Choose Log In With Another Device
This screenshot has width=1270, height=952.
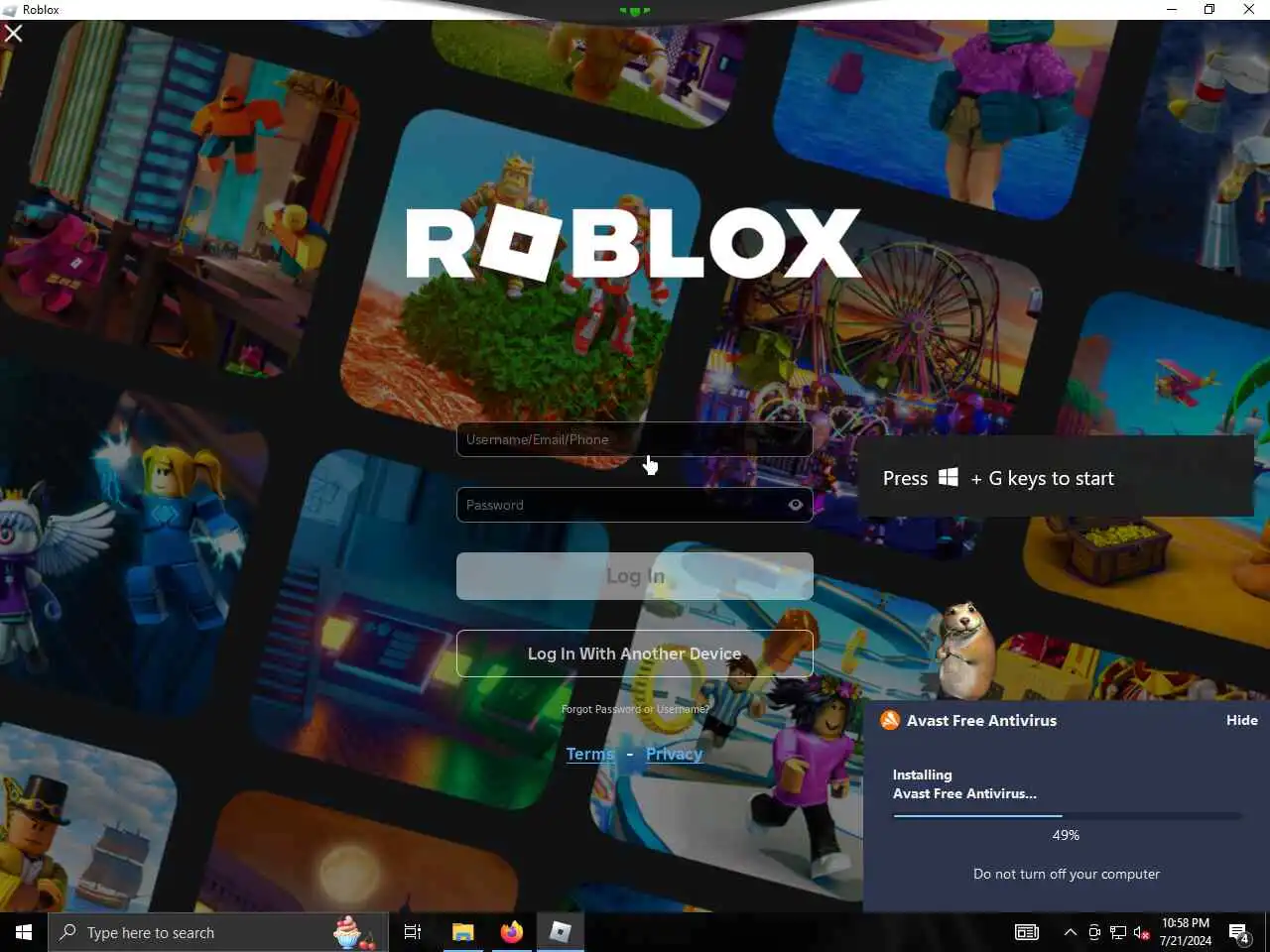point(634,654)
